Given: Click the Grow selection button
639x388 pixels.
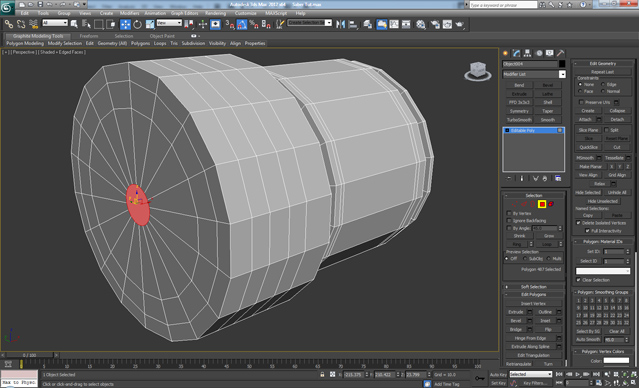Looking at the screenshot, I should point(549,236).
